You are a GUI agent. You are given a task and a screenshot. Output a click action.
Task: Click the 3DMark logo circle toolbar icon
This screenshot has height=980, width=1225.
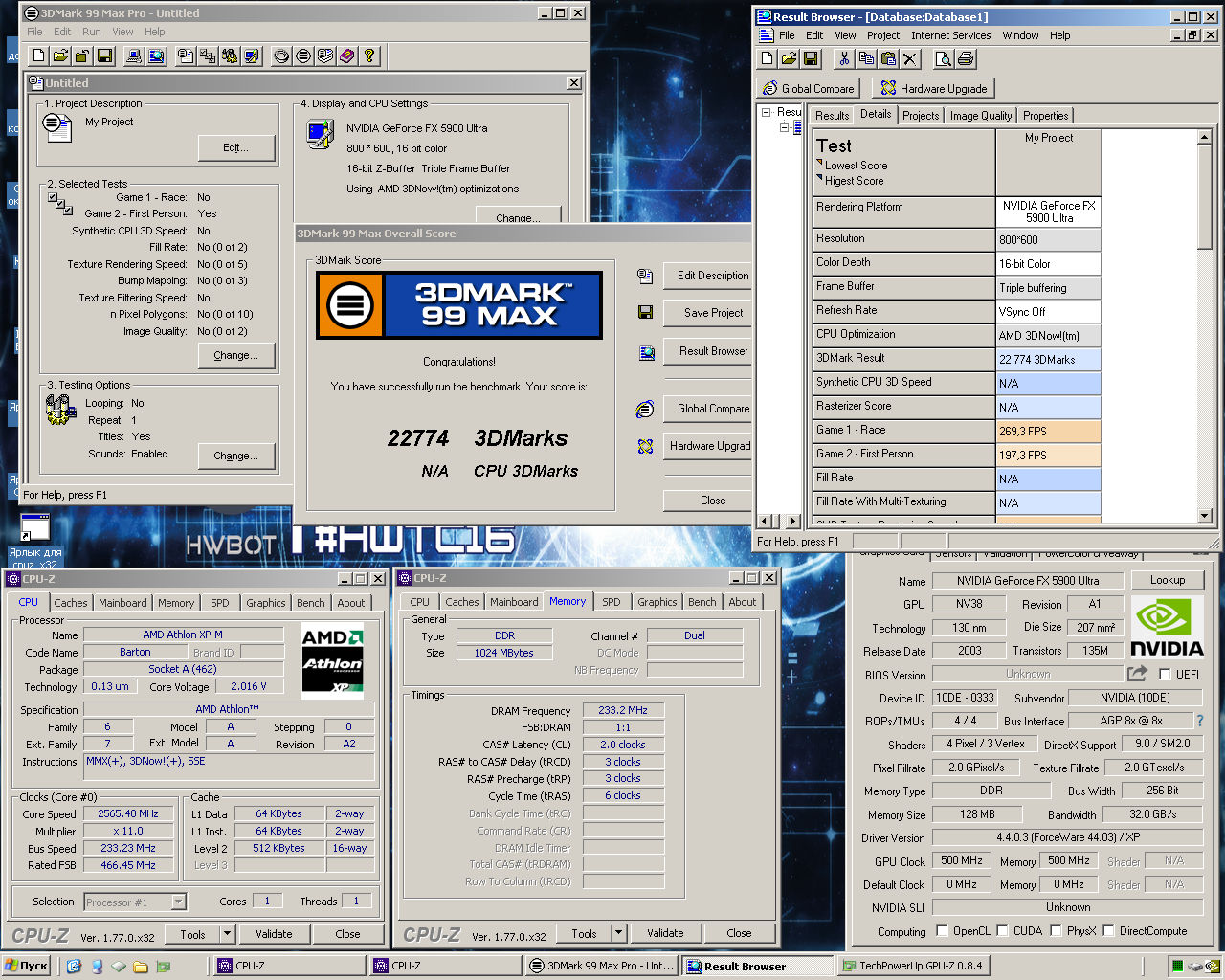pos(303,56)
